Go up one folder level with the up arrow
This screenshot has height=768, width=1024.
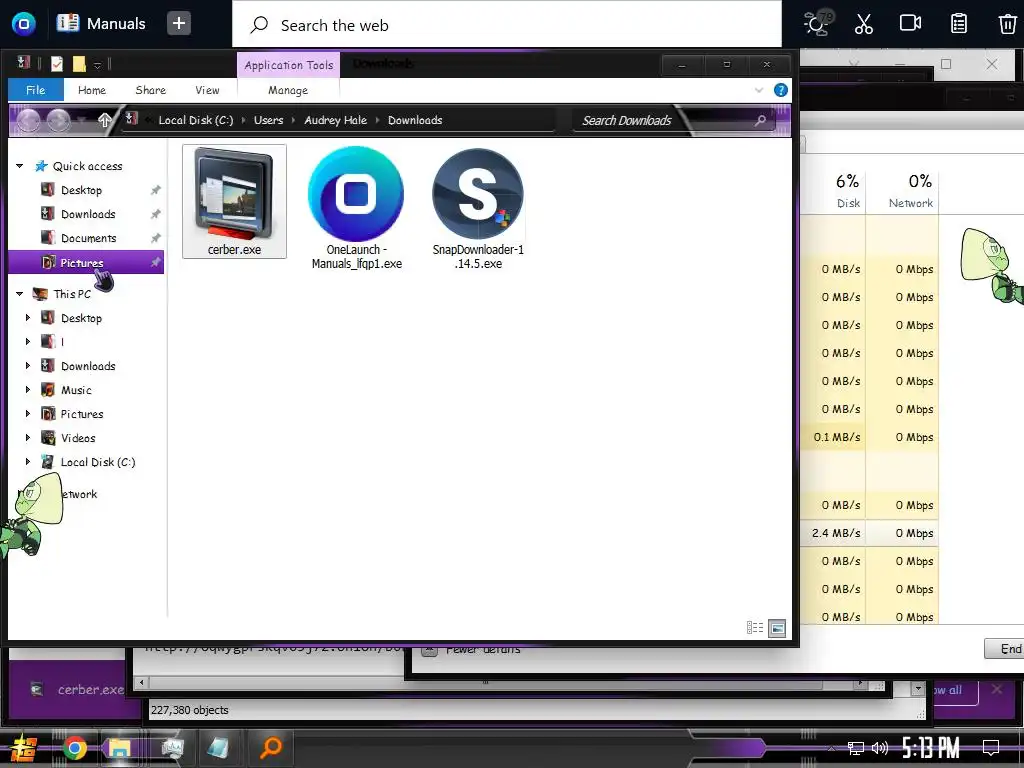click(x=104, y=120)
